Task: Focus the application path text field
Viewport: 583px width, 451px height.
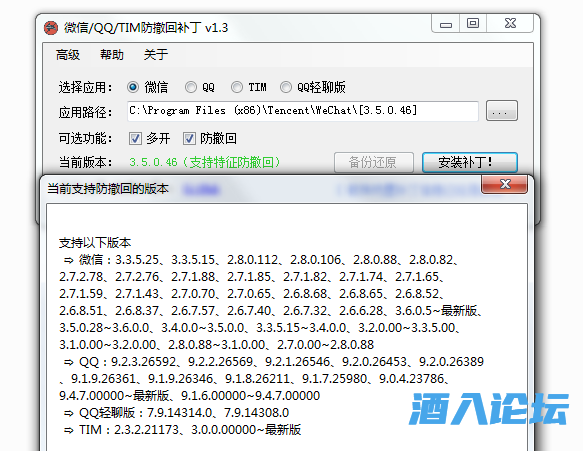Action: point(303,111)
